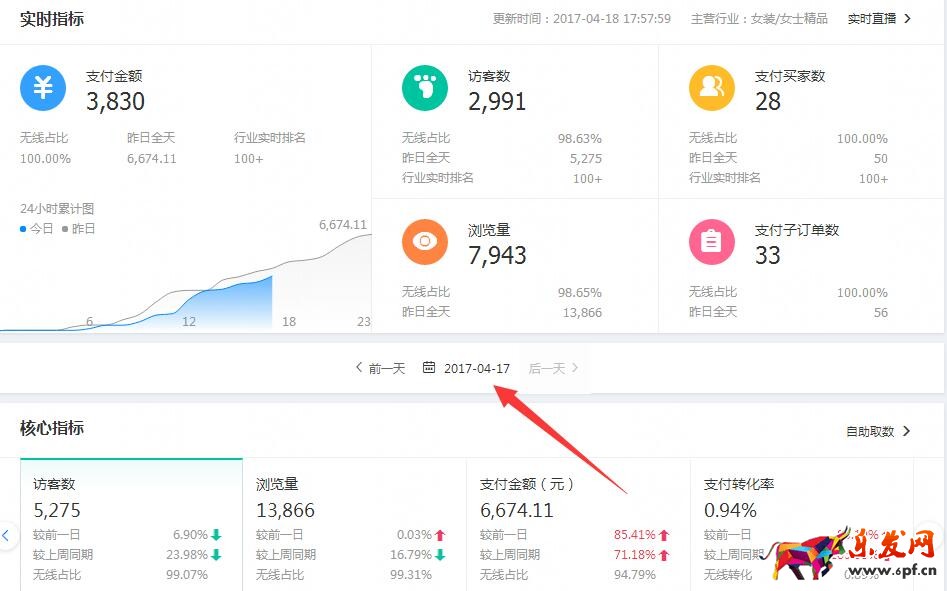Click the calendar icon beside 2017-04-17
Image resolution: width=947 pixels, height=591 pixels.
(x=429, y=368)
